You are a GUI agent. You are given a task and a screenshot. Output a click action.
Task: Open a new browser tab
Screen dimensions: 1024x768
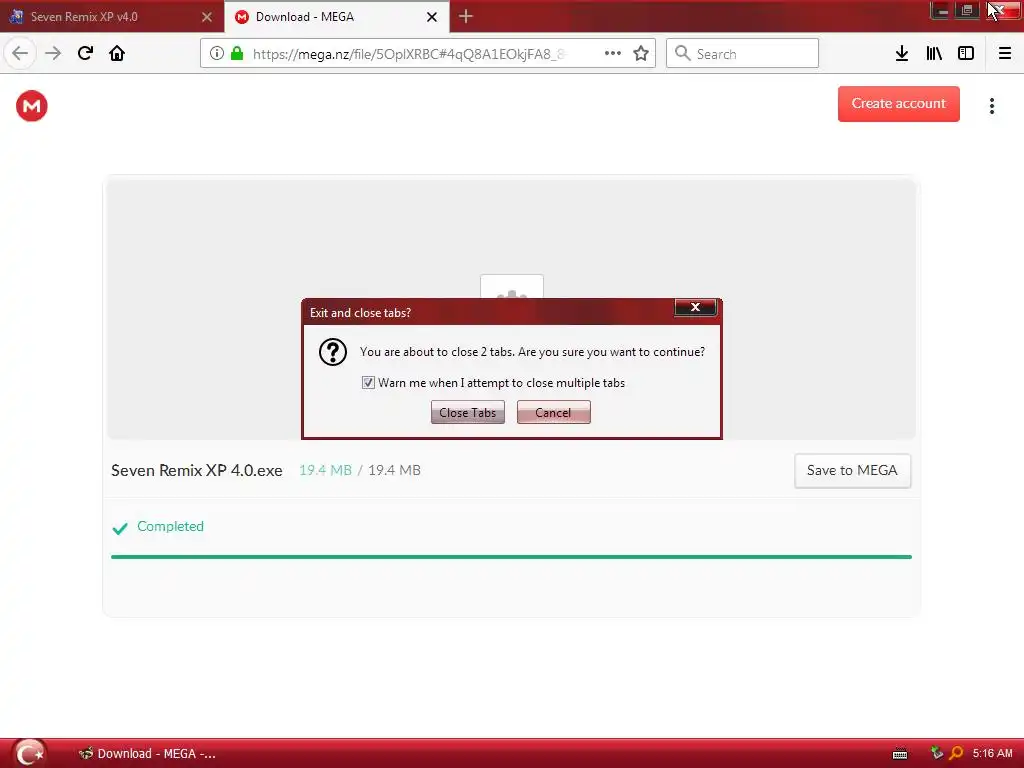[466, 16]
